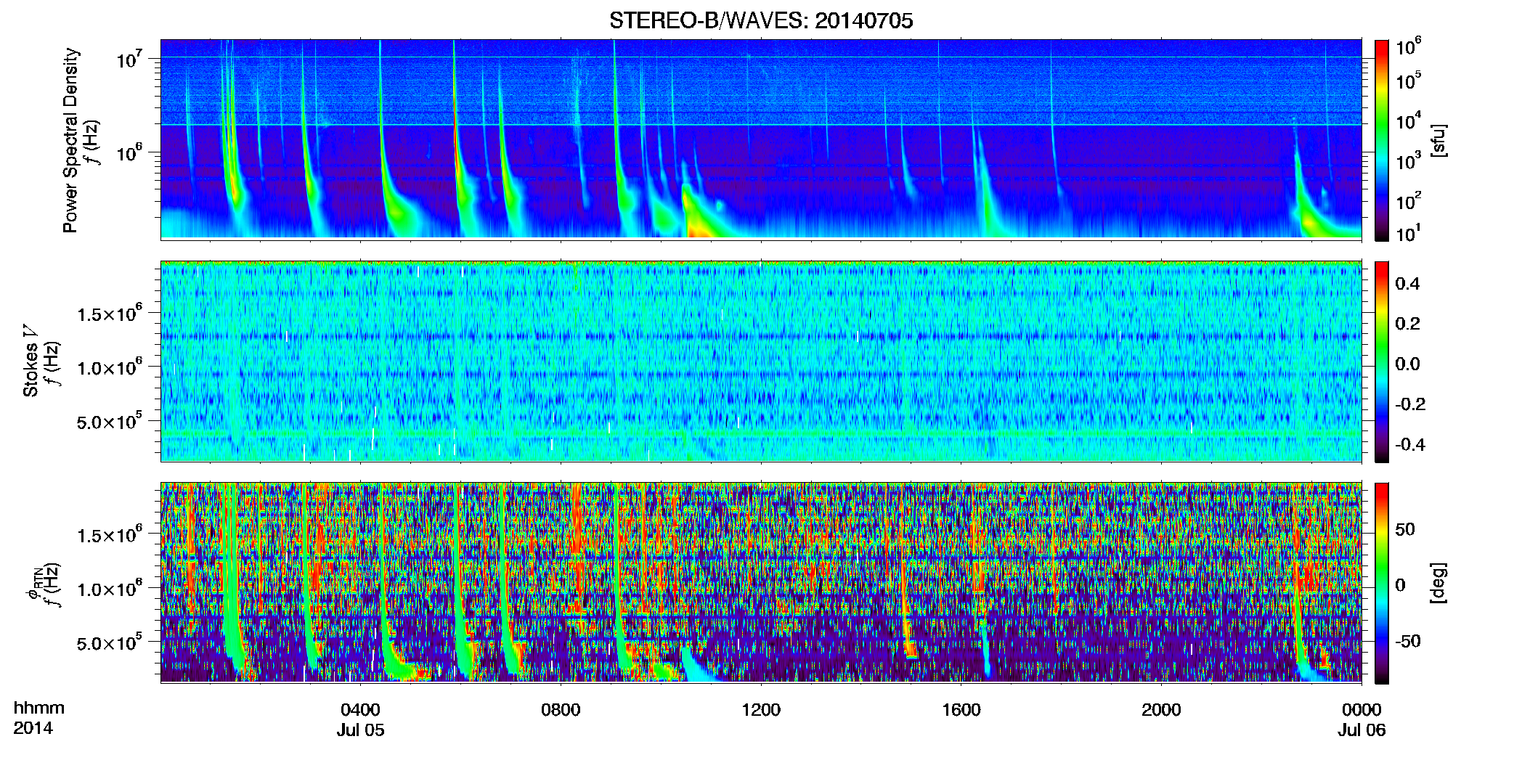Click the 1.5×10^6 tick on Stokes V panel

pos(110,313)
